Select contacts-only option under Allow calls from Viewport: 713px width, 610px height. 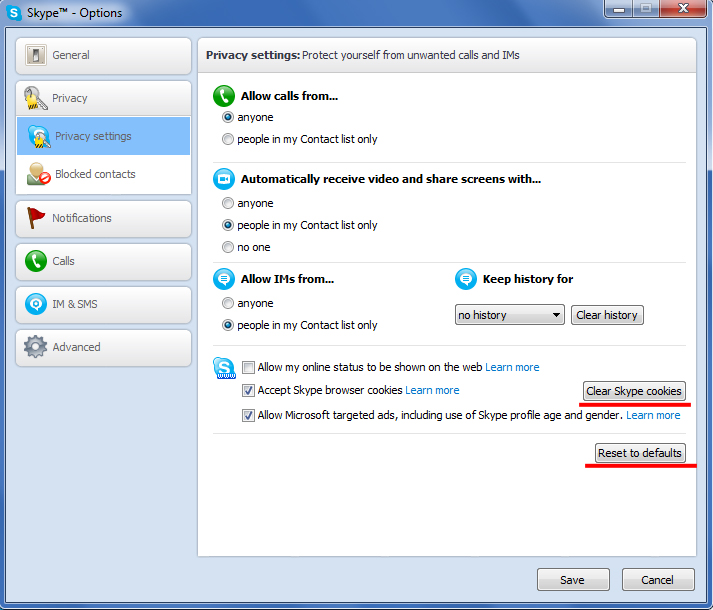(x=229, y=139)
